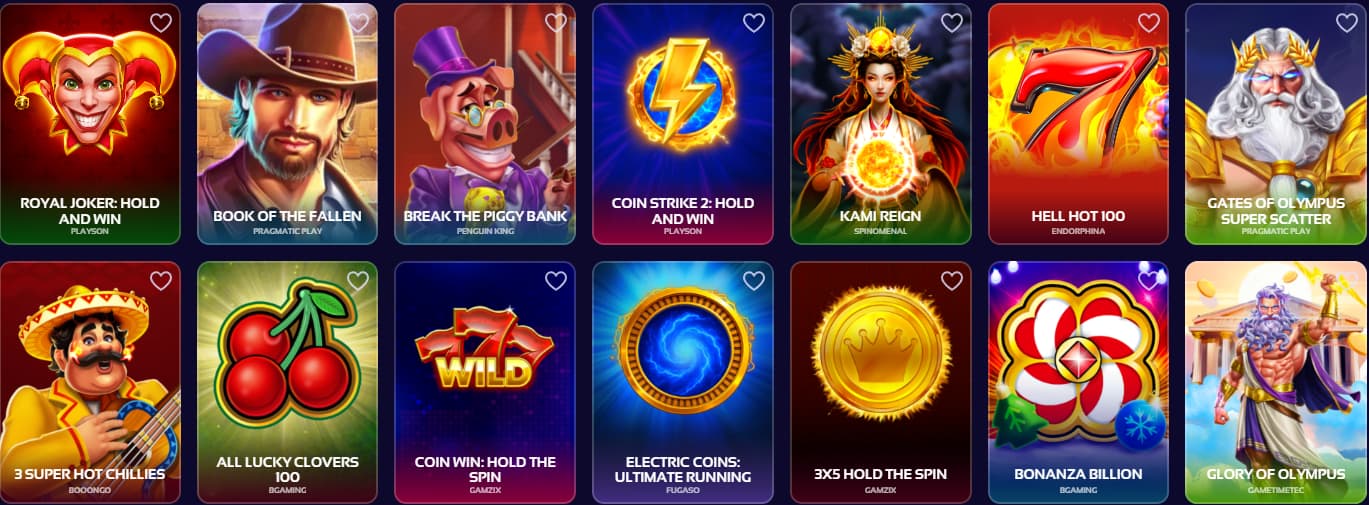Click the Coin Strike 2: Hold and Win title
Viewport: 1369px width, 505px height.
[x=683, y=210]
